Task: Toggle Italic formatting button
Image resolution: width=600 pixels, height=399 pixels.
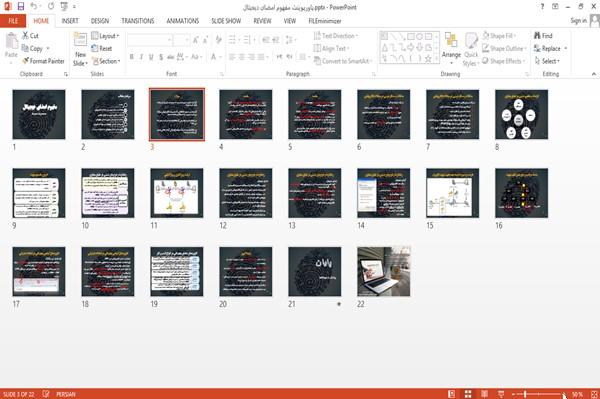Action: (141, 57)
